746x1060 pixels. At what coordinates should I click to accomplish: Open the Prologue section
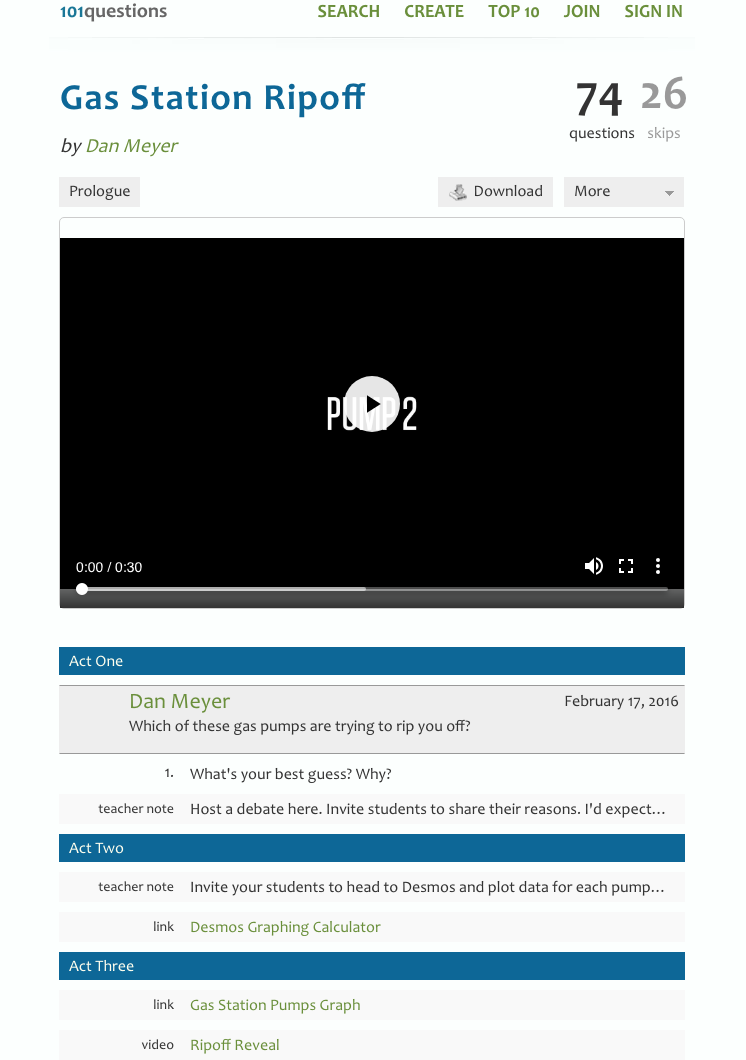[99, 192]
